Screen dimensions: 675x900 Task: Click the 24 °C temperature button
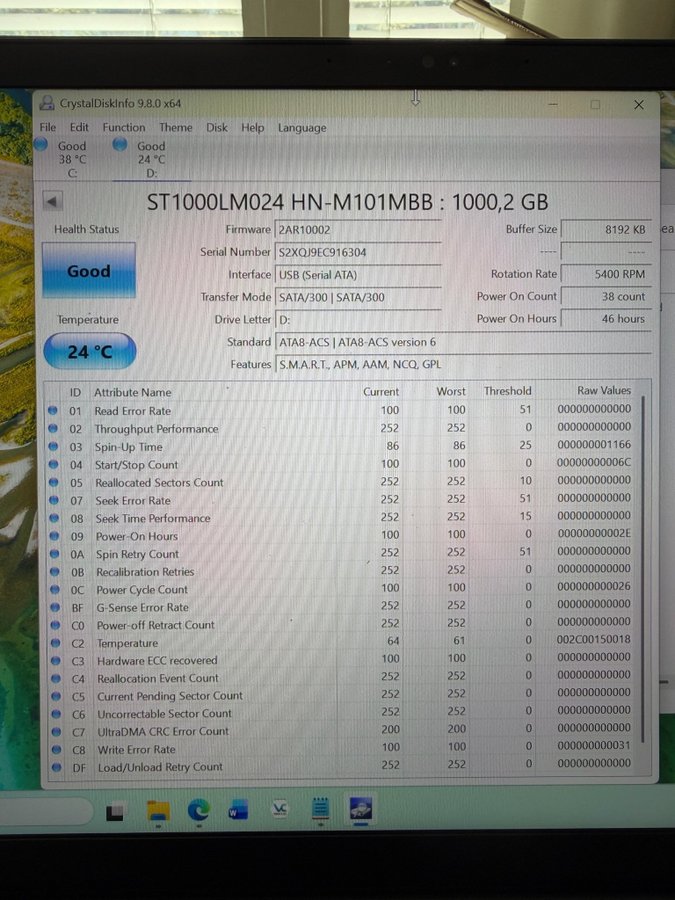pyautogui.click(x=90, y=352)
